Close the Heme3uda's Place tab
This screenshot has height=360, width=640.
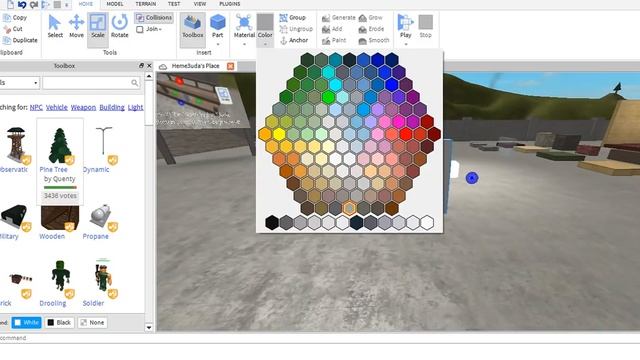coord(231,66)
